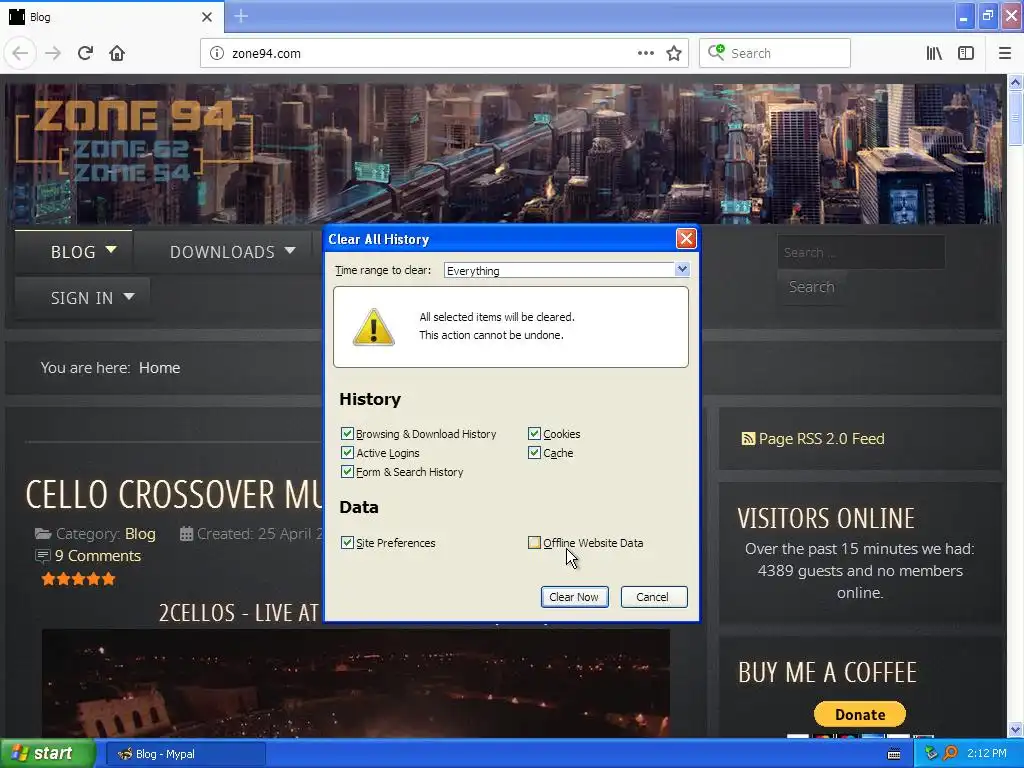Uncheck Form & Search History
1024x768 pixels.
347,472
